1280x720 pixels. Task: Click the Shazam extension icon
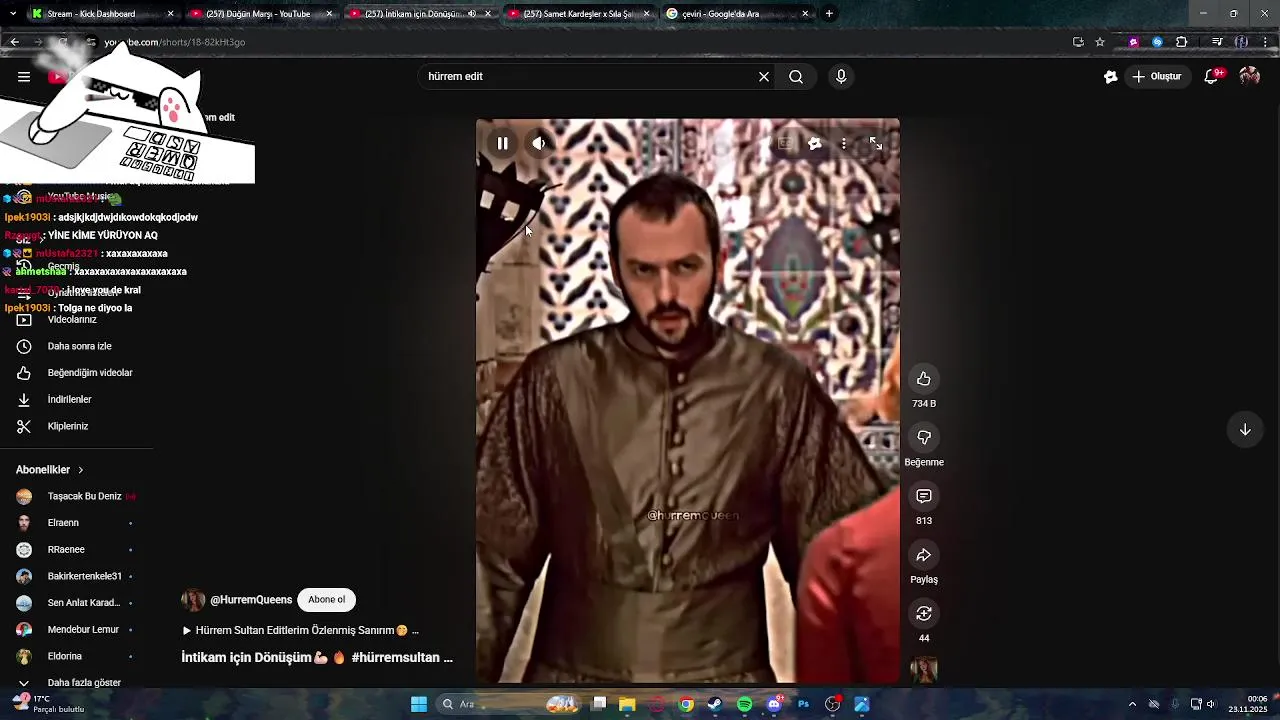tap(1157, 42)
